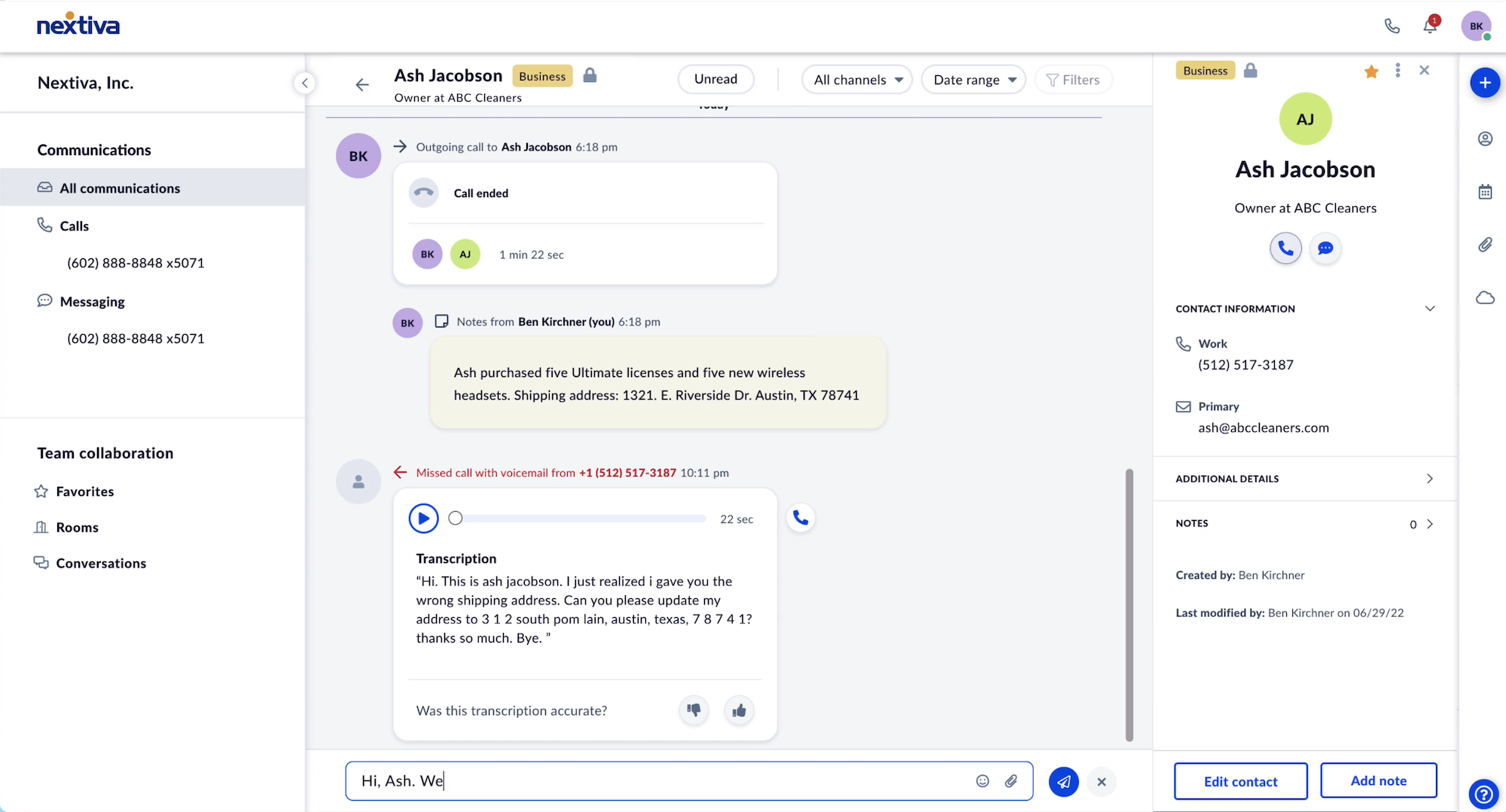This screenshot has height=812, width=1506.
Task: Message Ash Jacobson from contact panel
Action: [1325, 248]
